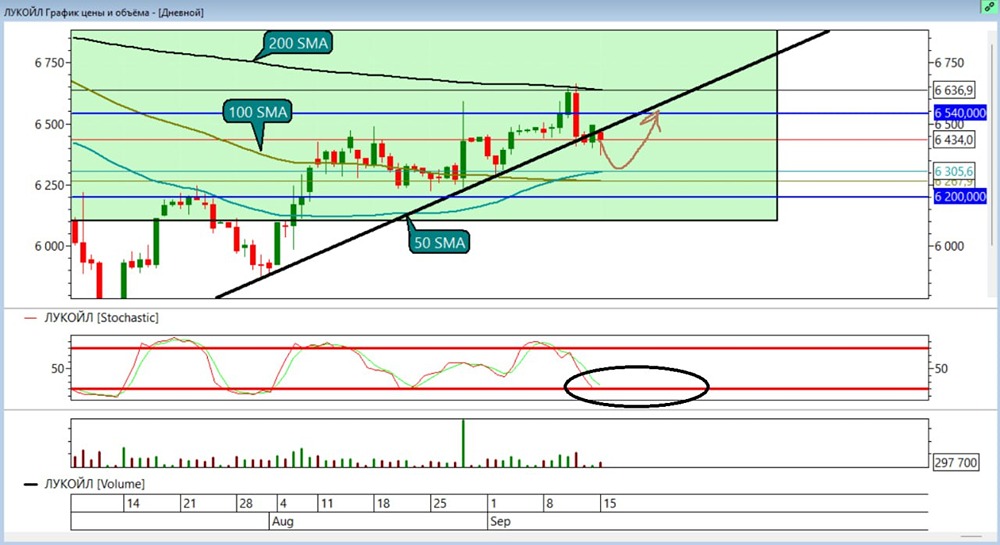Click date 18 on the time axis
Viewport: 1000px width, 545px height.
[383, 503]
